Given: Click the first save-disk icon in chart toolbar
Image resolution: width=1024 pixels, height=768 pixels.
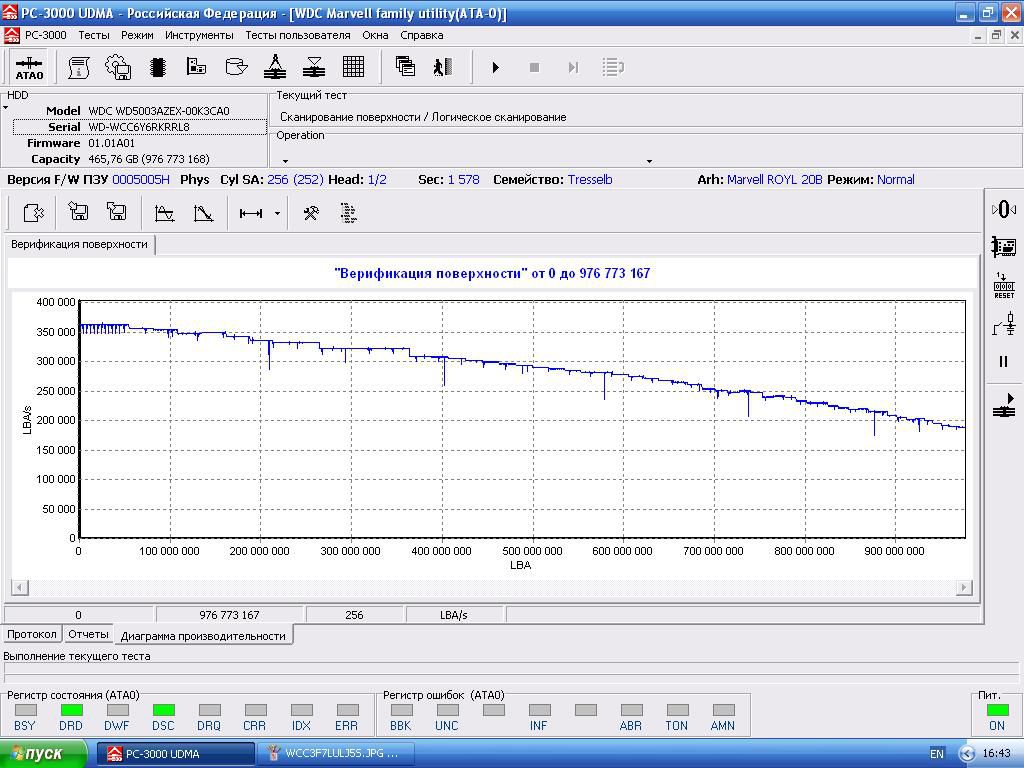Looking at the screenshot, I should click(78, 213).
